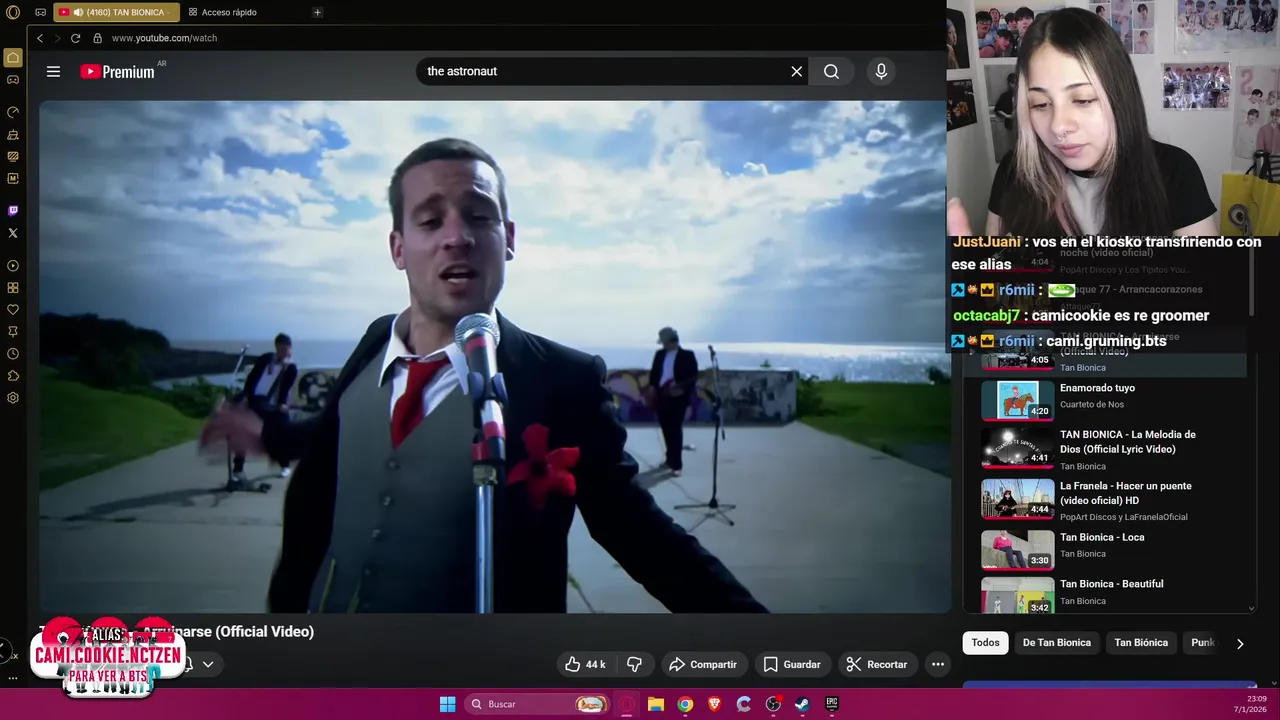This screenshot has width=1280, height=720.
Task: Click the Loca thumbnail 3:30
Action: coord(1017,549)
